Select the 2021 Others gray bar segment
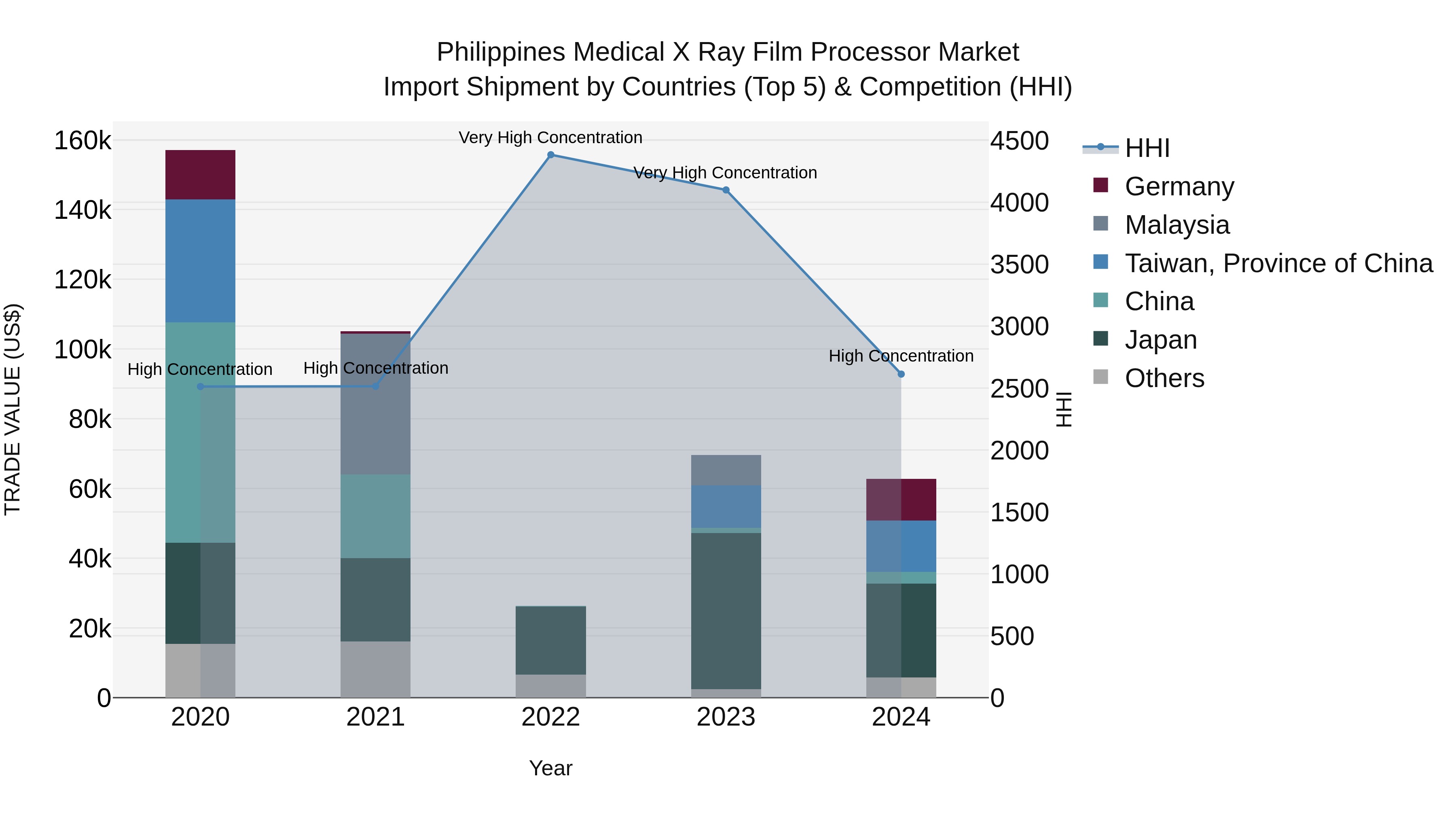The width and height of the screenshot is (1456, 819). coord(375,669)
